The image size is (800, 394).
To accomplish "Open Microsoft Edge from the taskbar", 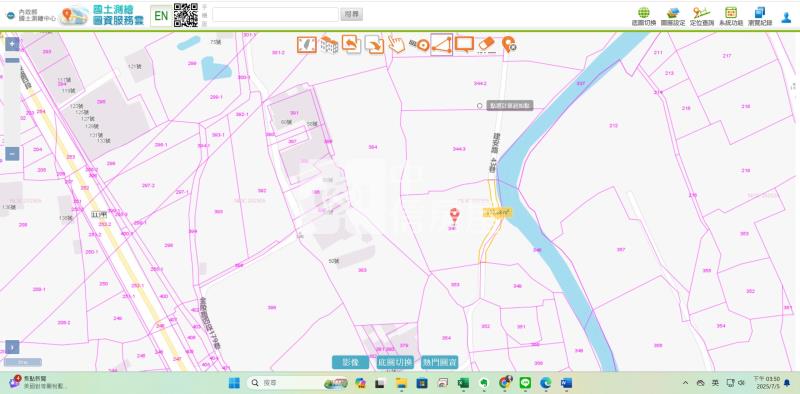I will click(x=545, y=383).
